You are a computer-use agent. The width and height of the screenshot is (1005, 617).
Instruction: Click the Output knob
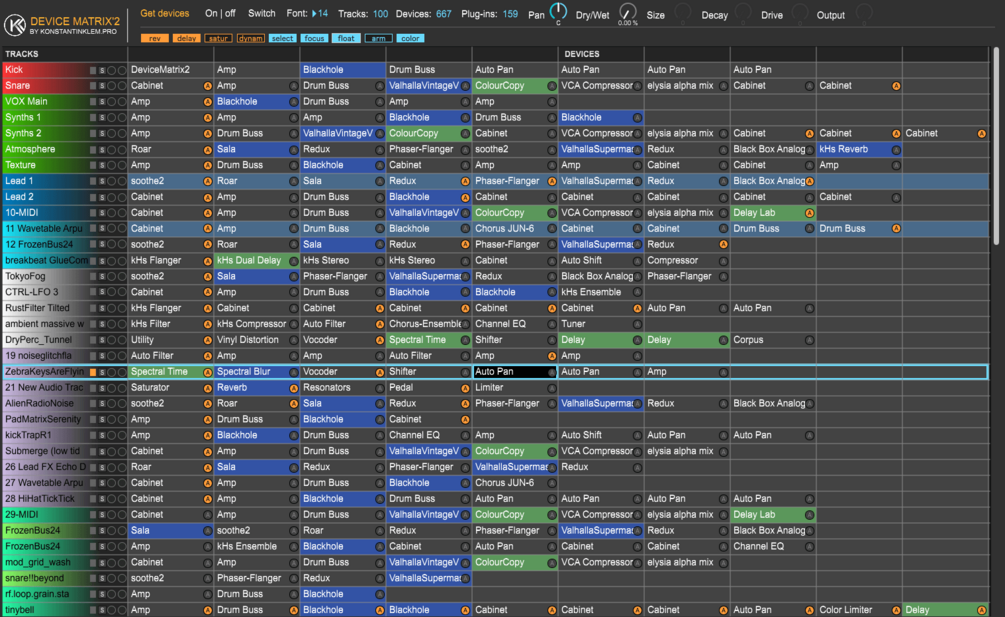pos(863,12)
